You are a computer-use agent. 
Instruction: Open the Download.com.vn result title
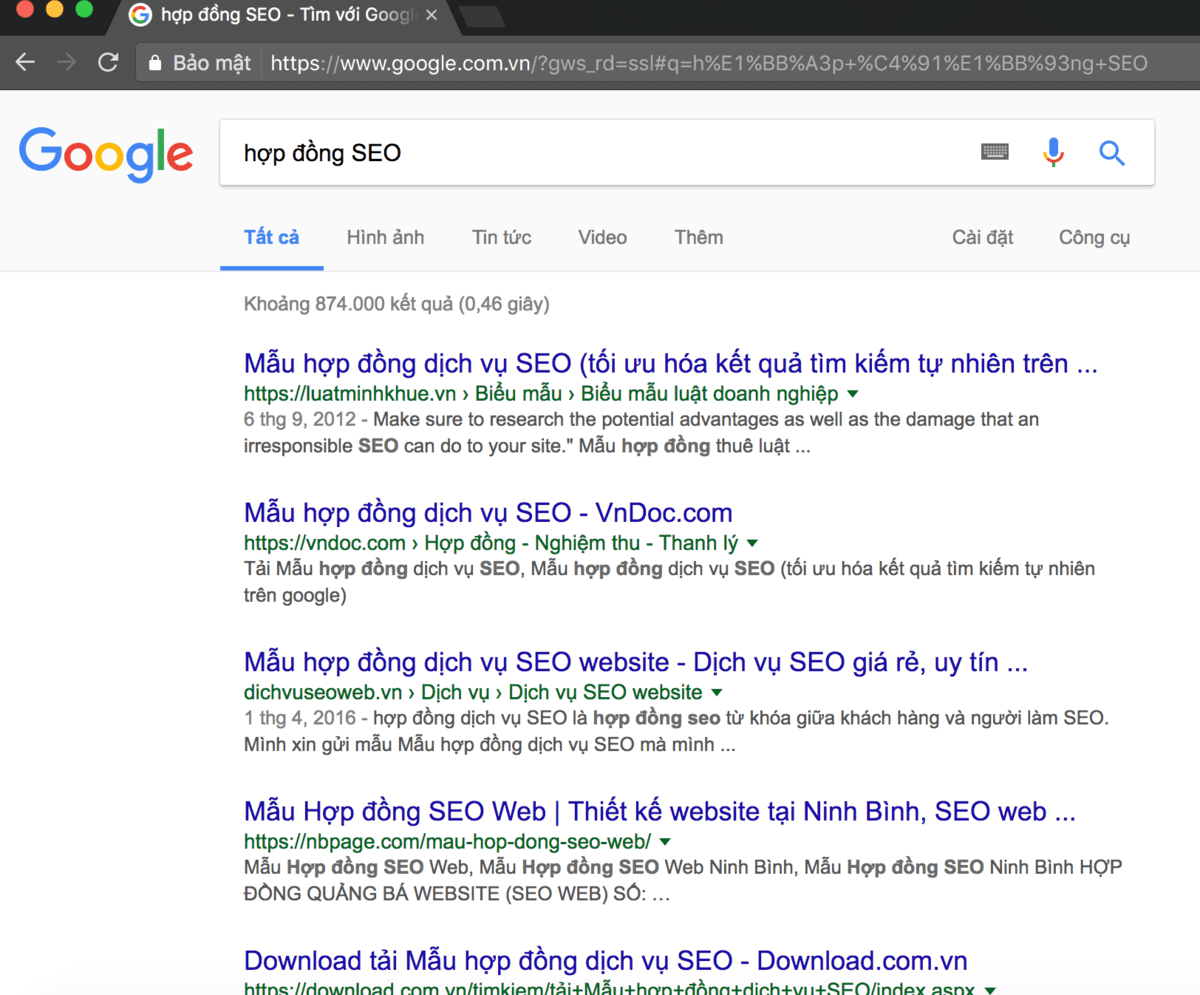[x=606, y=961]
